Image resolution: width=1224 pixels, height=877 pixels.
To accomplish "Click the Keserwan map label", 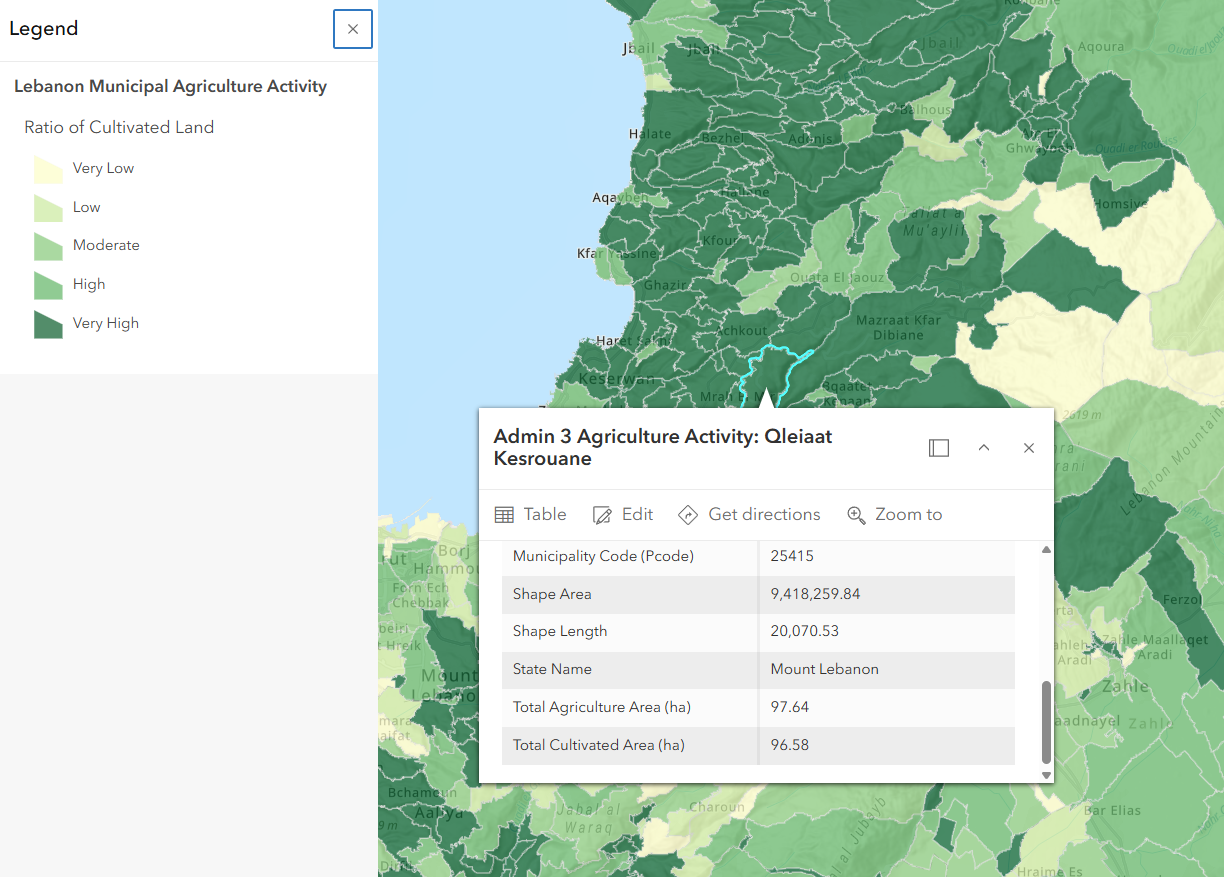I will [x=617, y=379].
